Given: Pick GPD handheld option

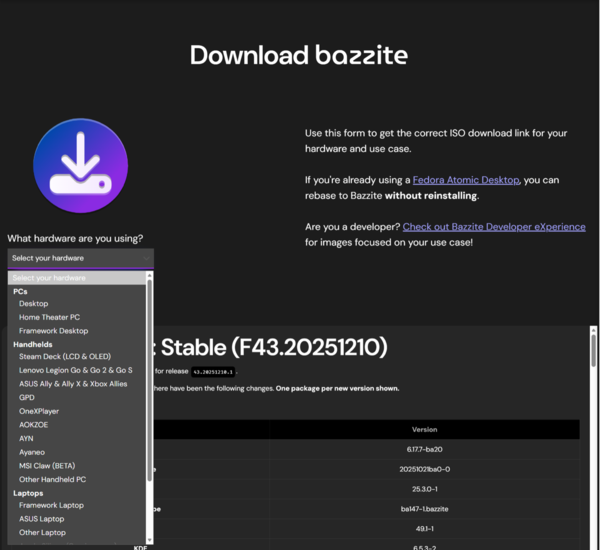Looking at the screenshot, I should tap(77, 398).
